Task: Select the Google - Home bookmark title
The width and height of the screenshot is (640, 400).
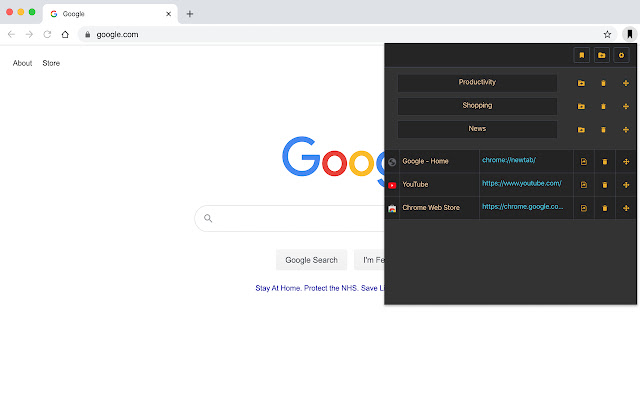Action: click(425, 161)
